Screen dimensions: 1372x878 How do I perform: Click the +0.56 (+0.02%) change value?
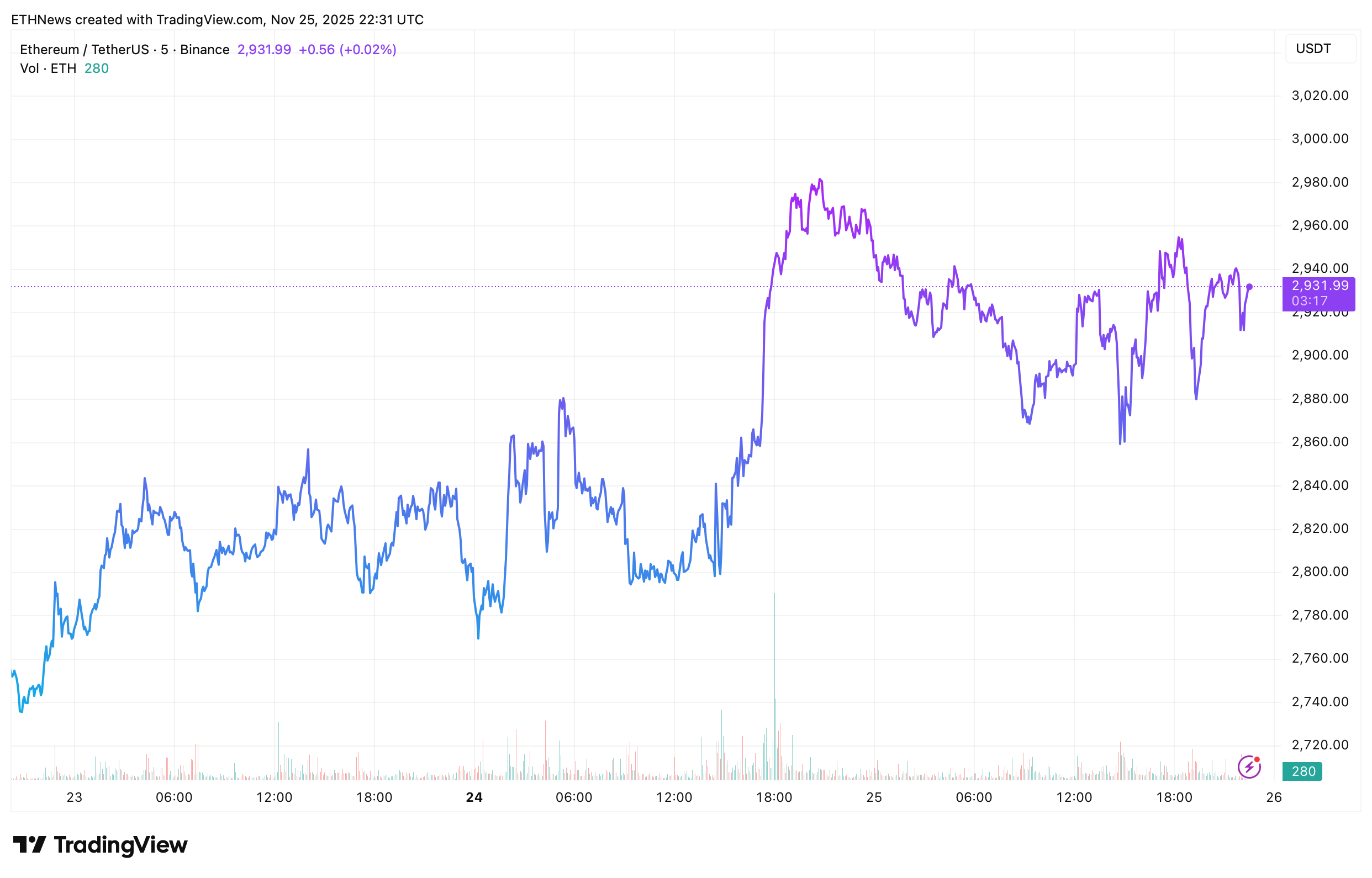(347, 50)
